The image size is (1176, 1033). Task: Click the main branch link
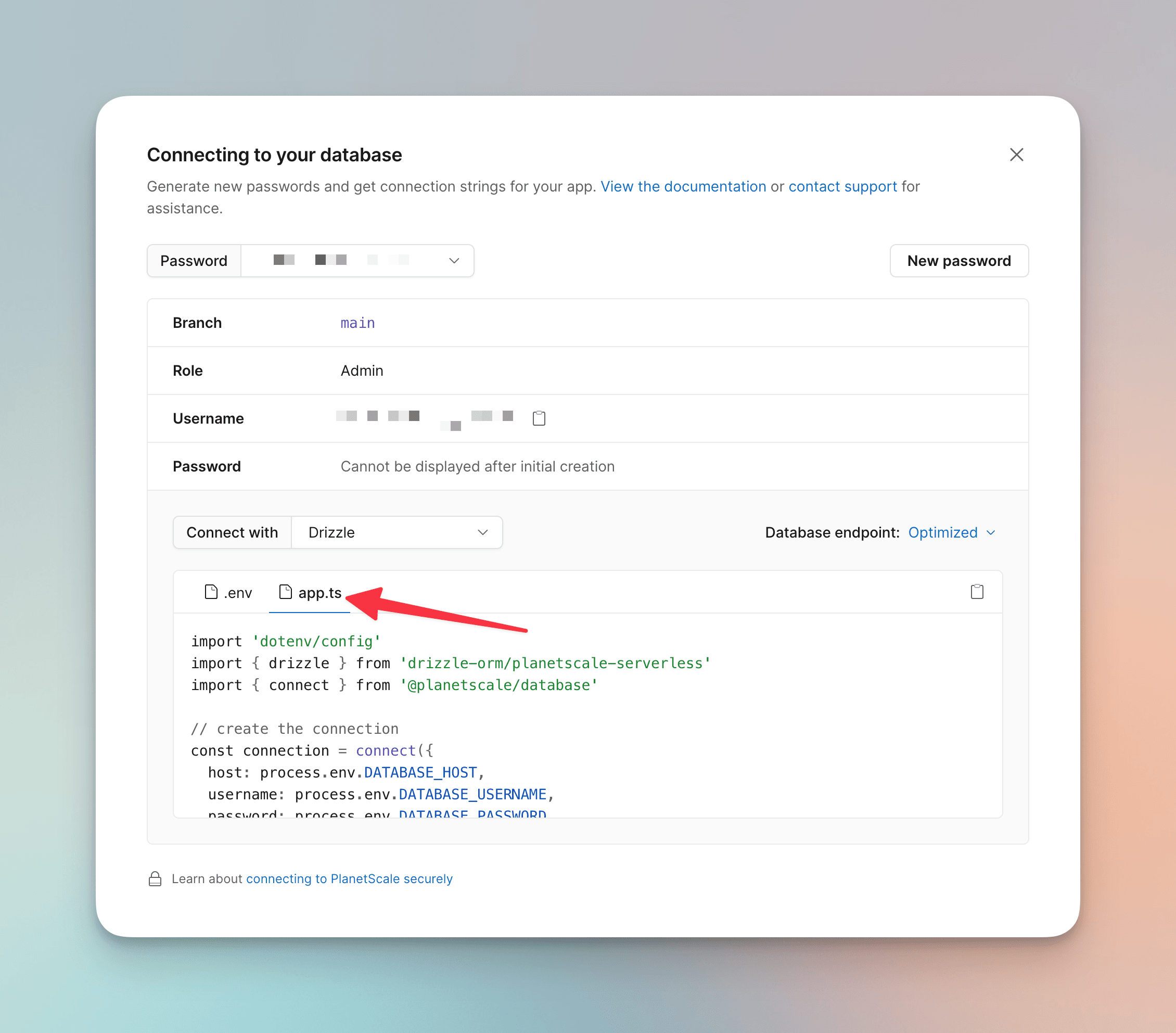click(x=357, y=323)
